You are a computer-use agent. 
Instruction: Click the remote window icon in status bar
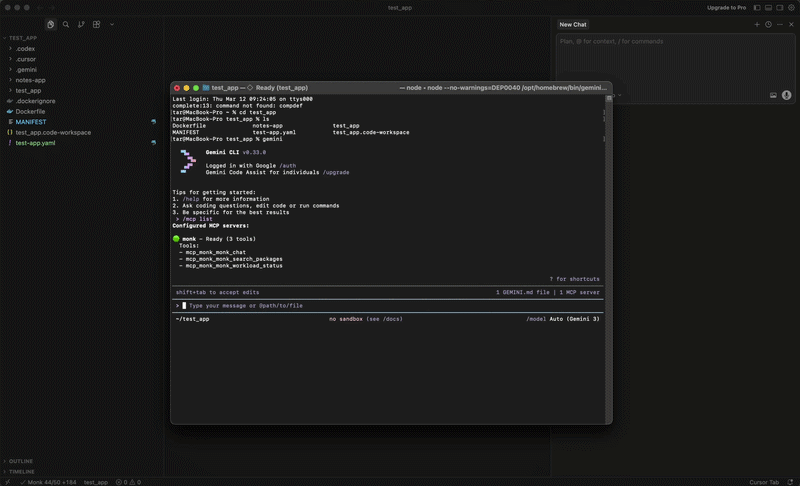pyautogui.click(x=8, y=482)
